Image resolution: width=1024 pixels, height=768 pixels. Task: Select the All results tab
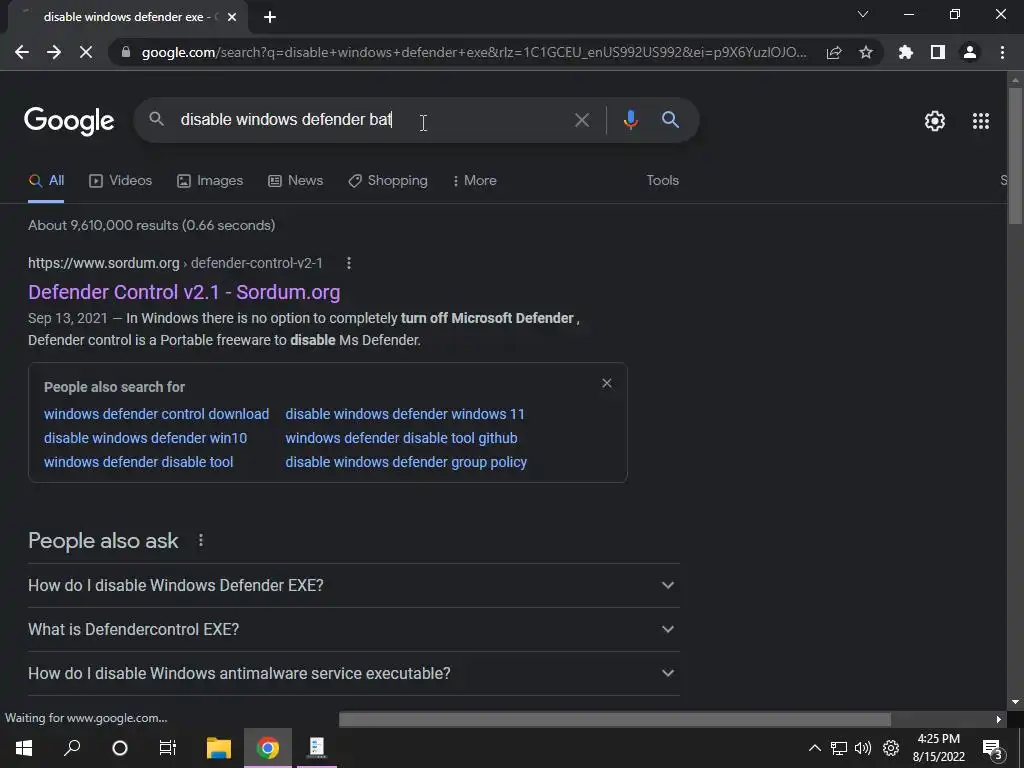click(46, 181)
